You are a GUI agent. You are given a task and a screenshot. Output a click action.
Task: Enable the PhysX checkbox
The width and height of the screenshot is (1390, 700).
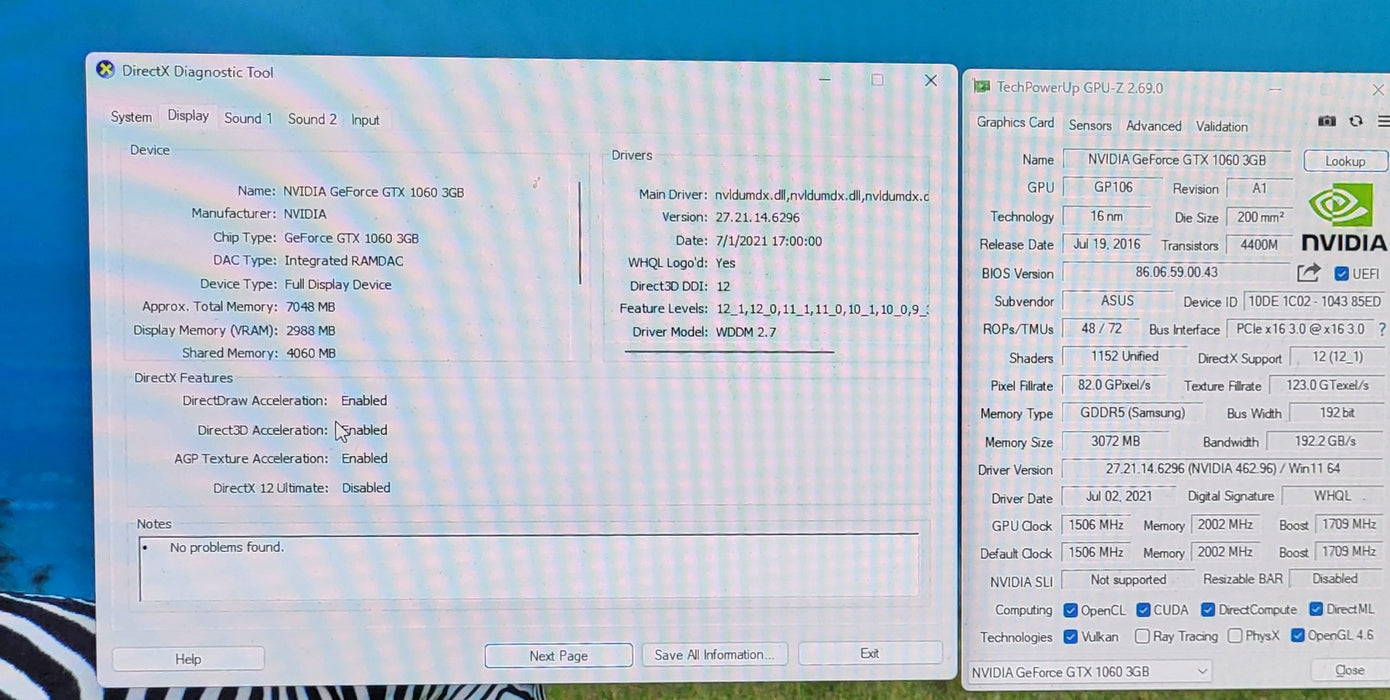[1235, 635]
